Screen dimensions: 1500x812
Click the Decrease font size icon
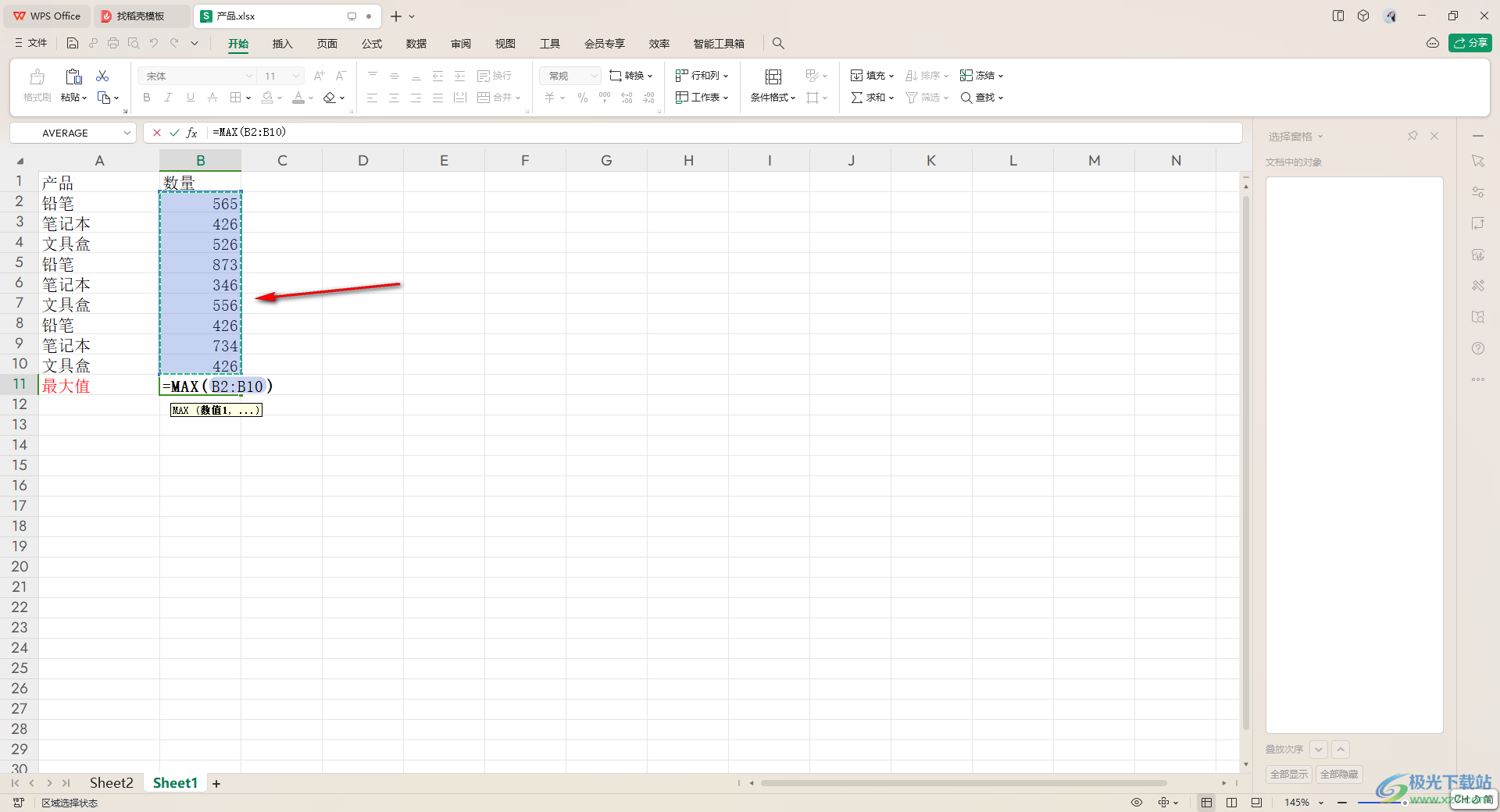click(x=341, y=76)
